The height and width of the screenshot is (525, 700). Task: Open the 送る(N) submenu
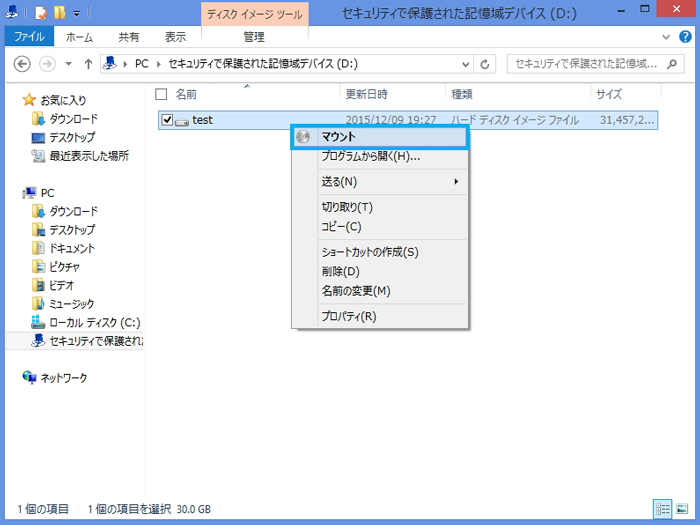[x=380, y=182]
